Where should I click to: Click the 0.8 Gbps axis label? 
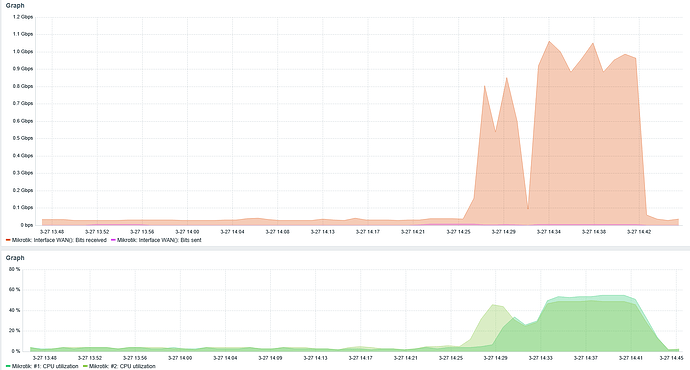click(23, 86)
